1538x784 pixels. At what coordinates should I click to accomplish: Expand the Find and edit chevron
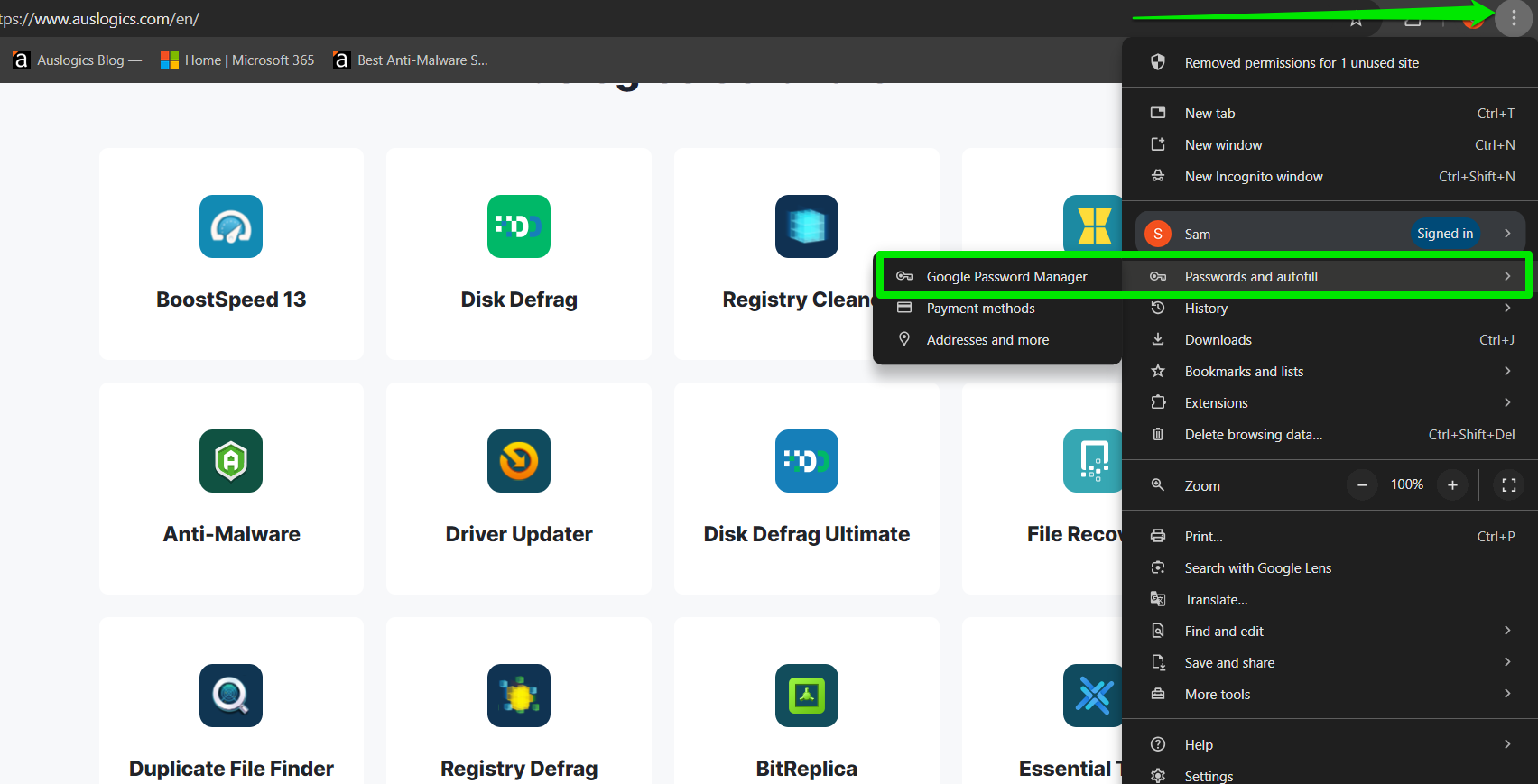pyautogui.click(x=1507, y=631)
